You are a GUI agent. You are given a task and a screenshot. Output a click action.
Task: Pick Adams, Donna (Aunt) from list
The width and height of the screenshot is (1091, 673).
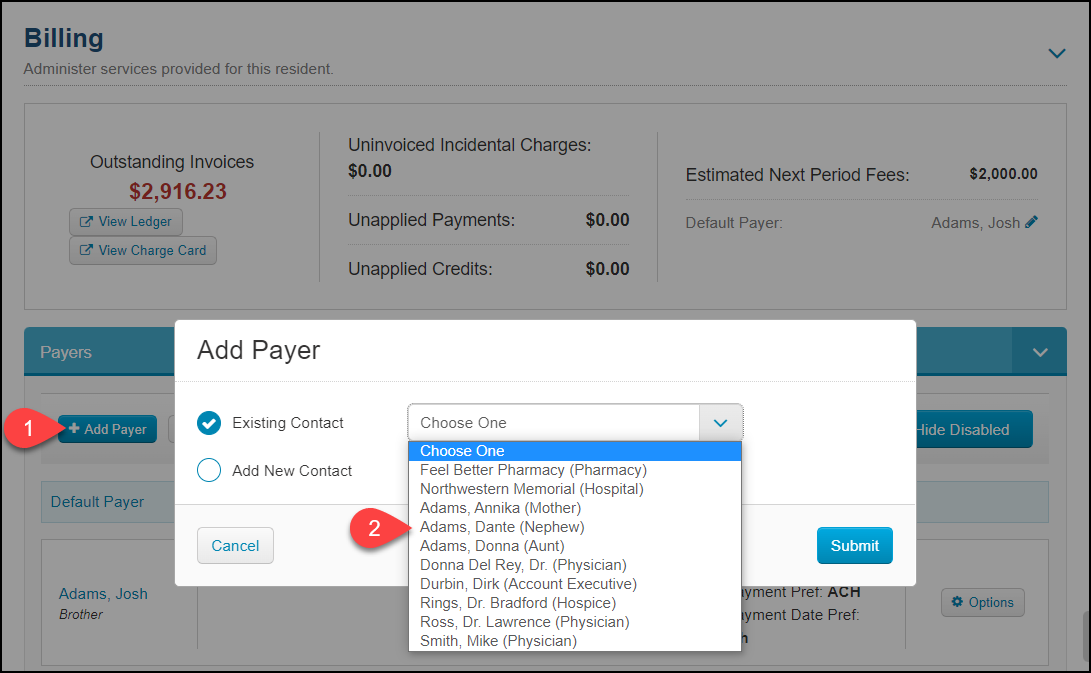coord(575,546)
